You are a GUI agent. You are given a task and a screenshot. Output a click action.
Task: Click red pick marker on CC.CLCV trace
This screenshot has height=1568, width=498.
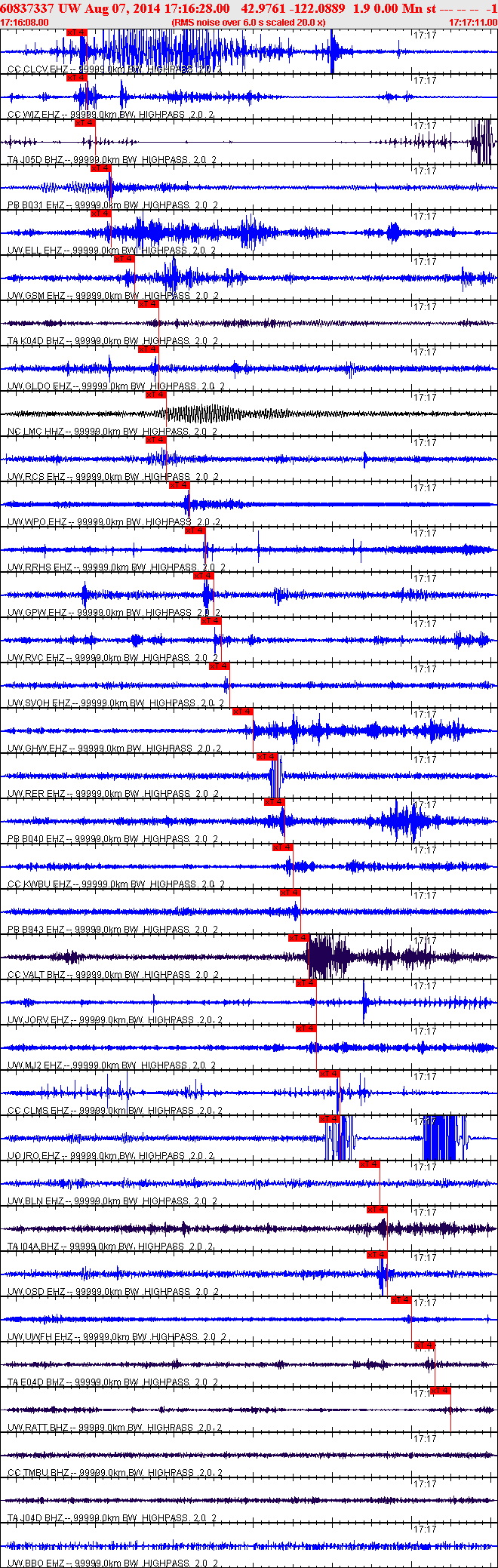[77, 32]
